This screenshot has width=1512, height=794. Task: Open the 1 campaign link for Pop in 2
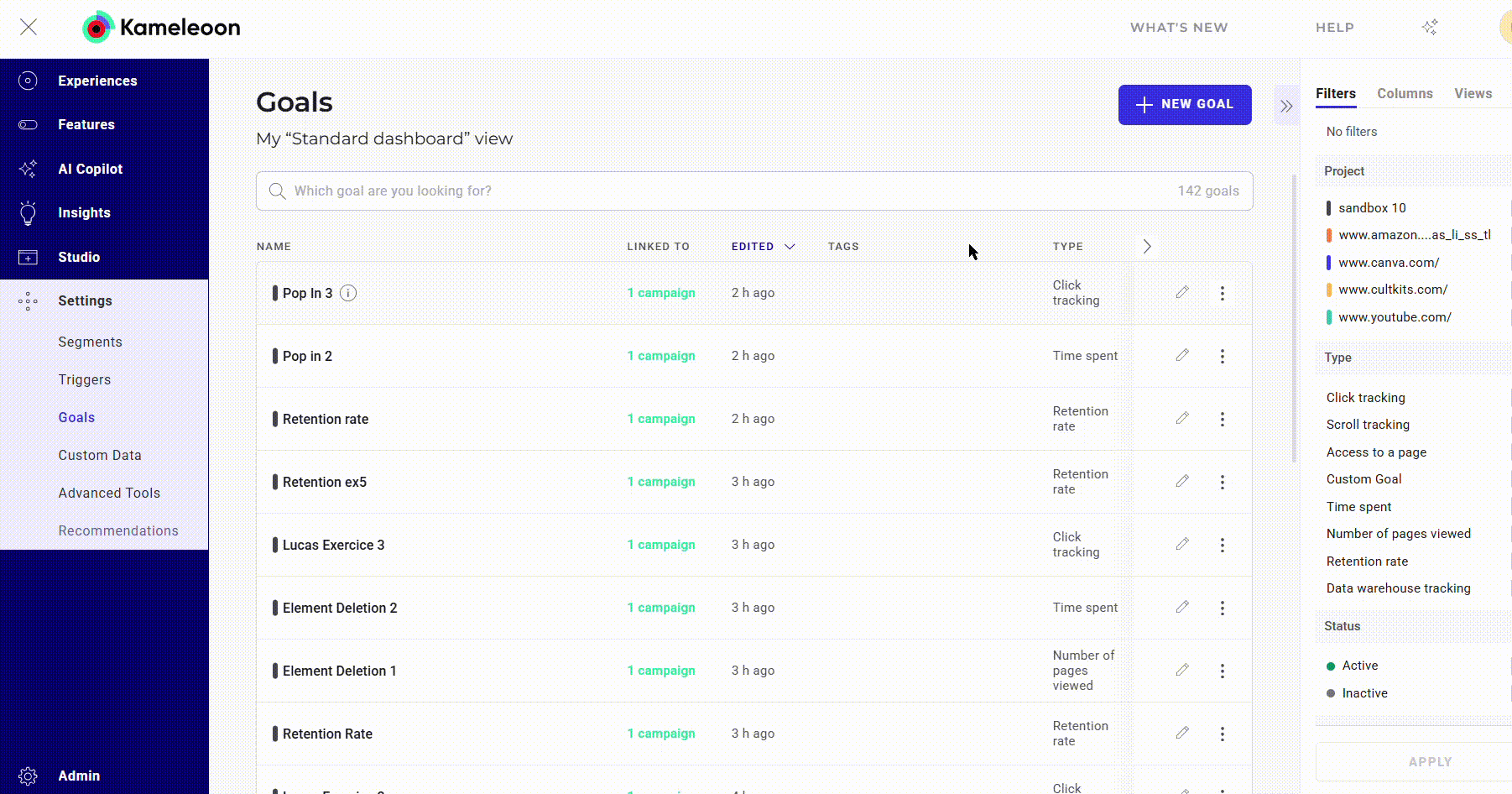(661, 356)
